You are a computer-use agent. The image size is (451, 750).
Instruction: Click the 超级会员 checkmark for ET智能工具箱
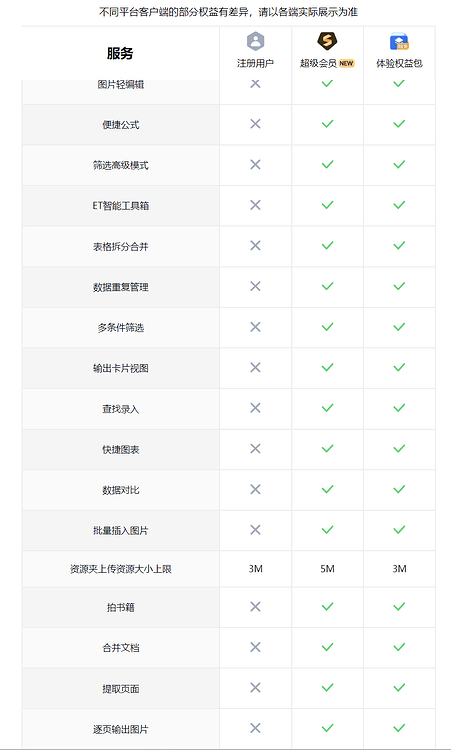point(327,205)
